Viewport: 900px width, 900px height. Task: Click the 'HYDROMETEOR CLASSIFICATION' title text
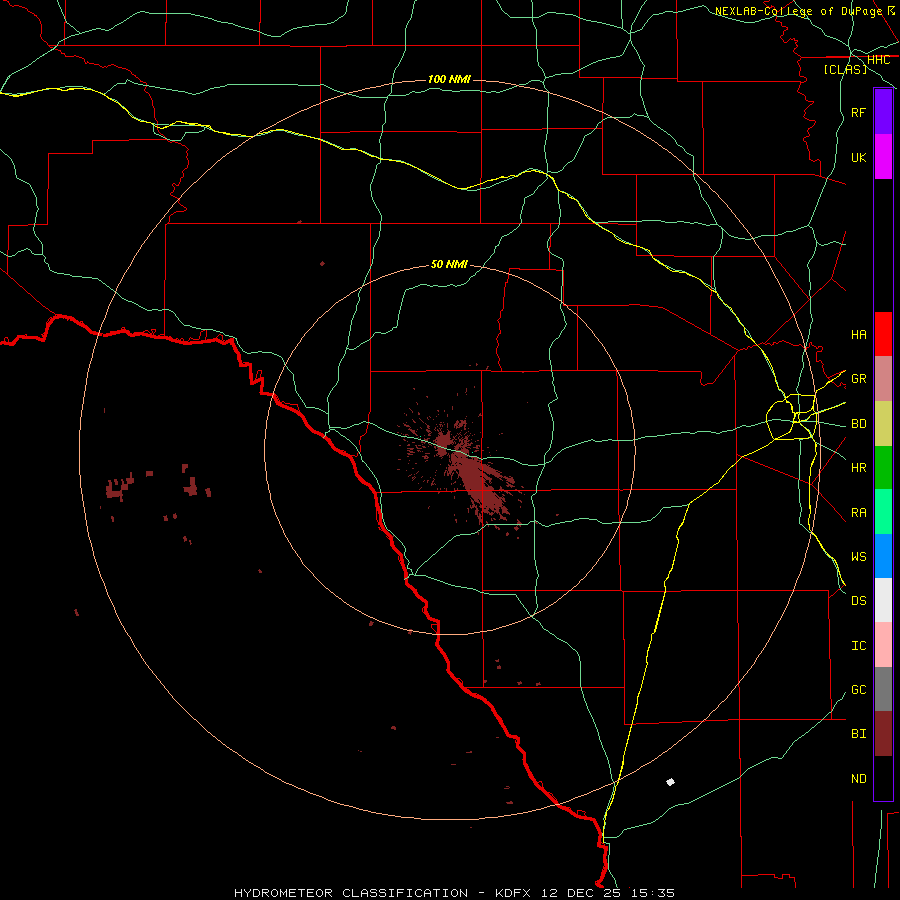[x=351, y=893]
